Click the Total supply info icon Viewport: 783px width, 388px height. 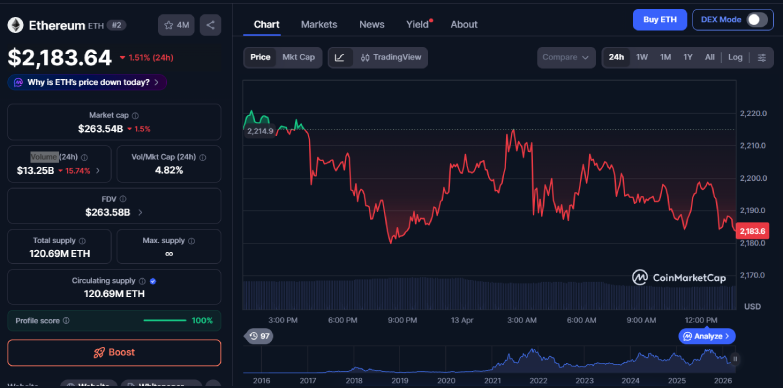[x=82, y=241]
